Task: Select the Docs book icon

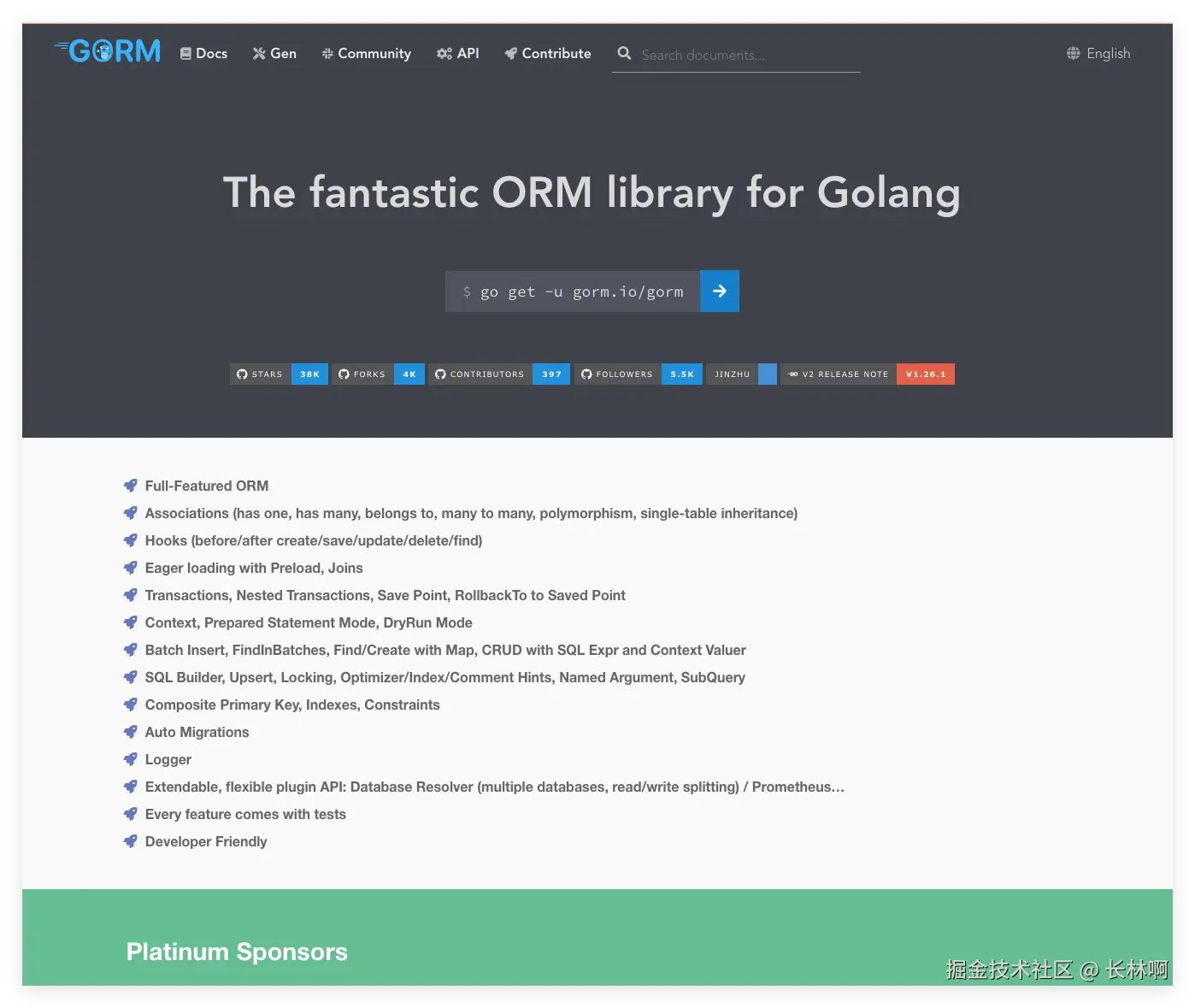Action: (x=185, y=53)
